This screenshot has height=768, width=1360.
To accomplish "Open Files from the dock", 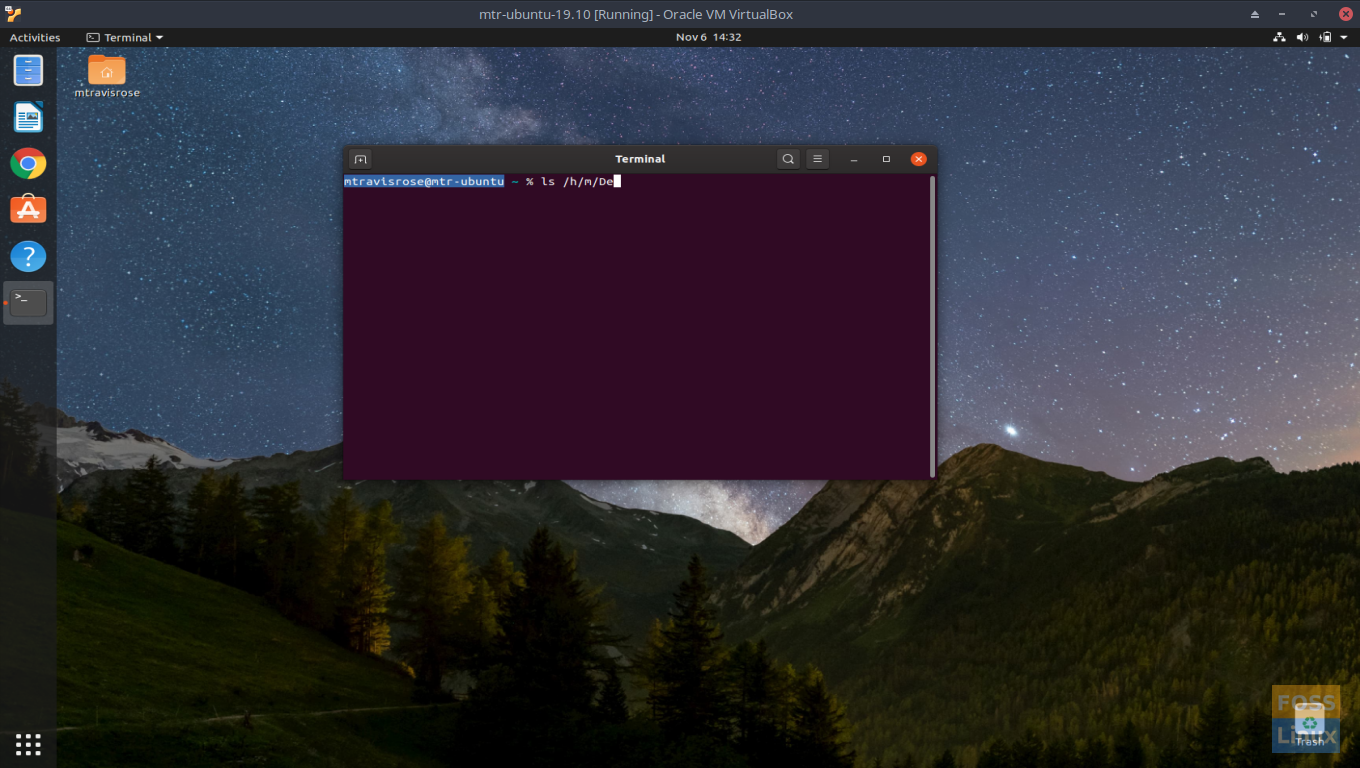I will pos(28,71).
